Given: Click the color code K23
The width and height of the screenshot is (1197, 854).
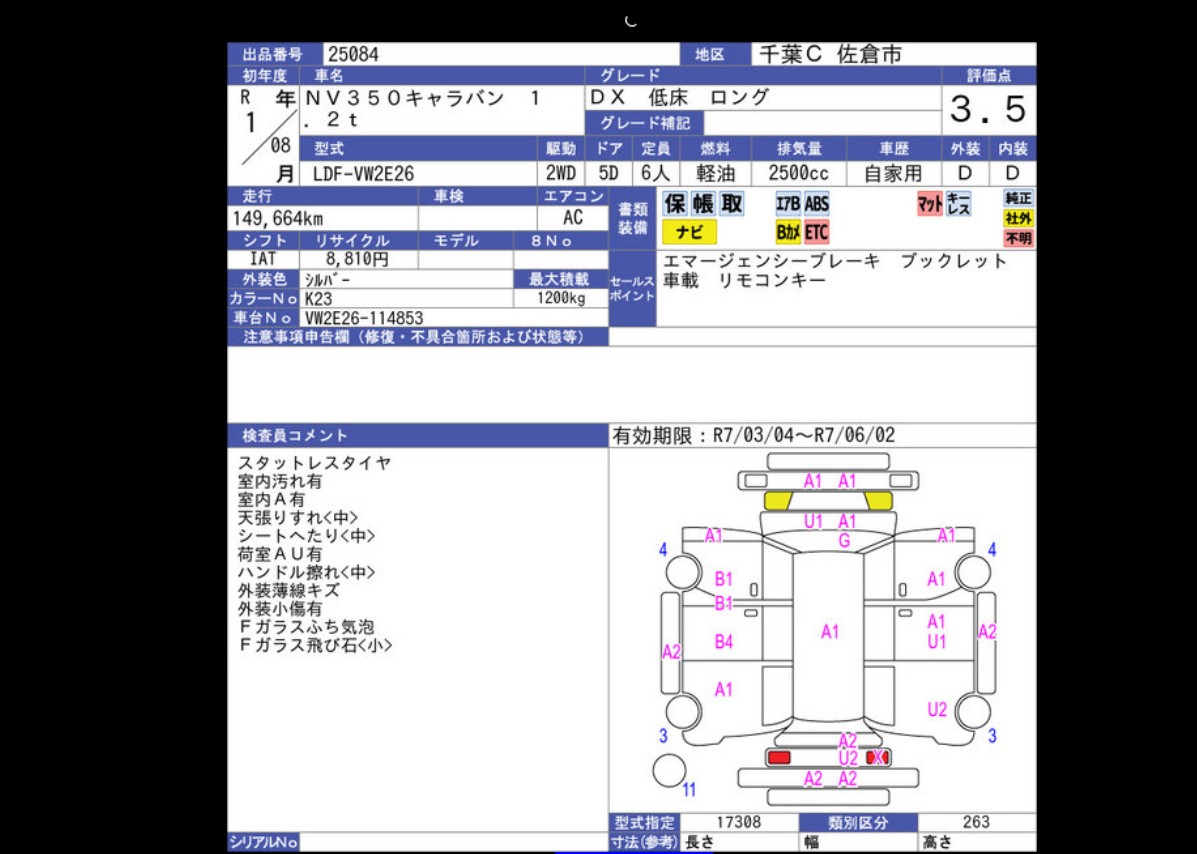Looking at the screenshot, I should [x=319, y=299].
